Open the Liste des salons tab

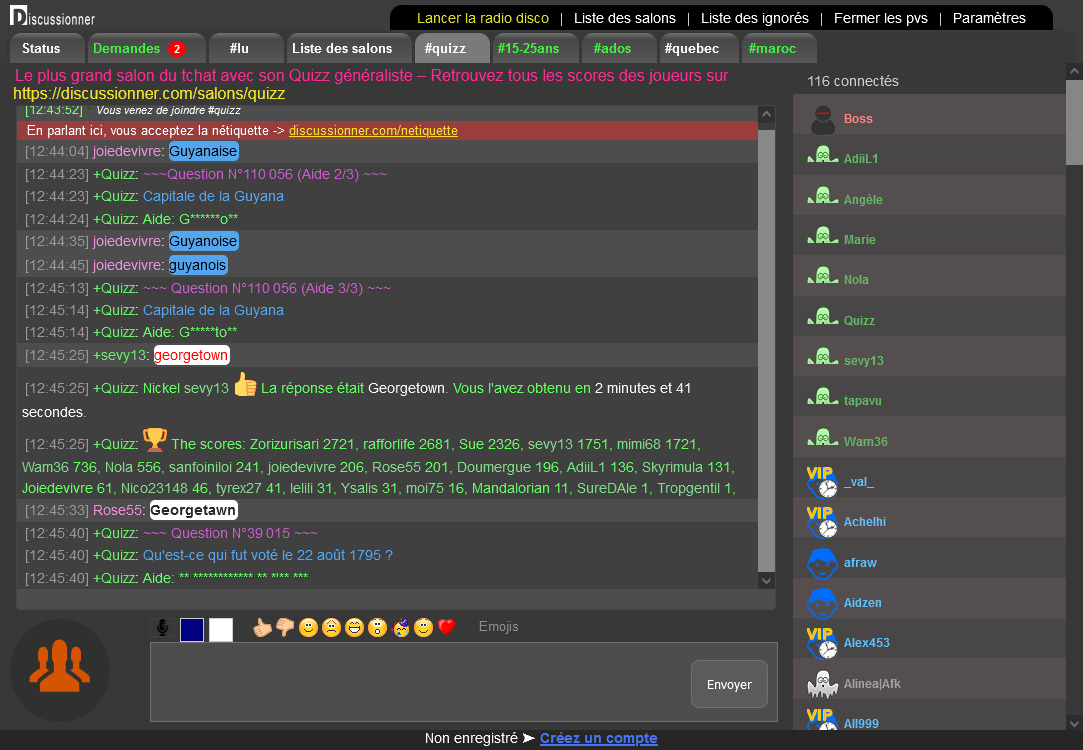[x=347, y=48]
